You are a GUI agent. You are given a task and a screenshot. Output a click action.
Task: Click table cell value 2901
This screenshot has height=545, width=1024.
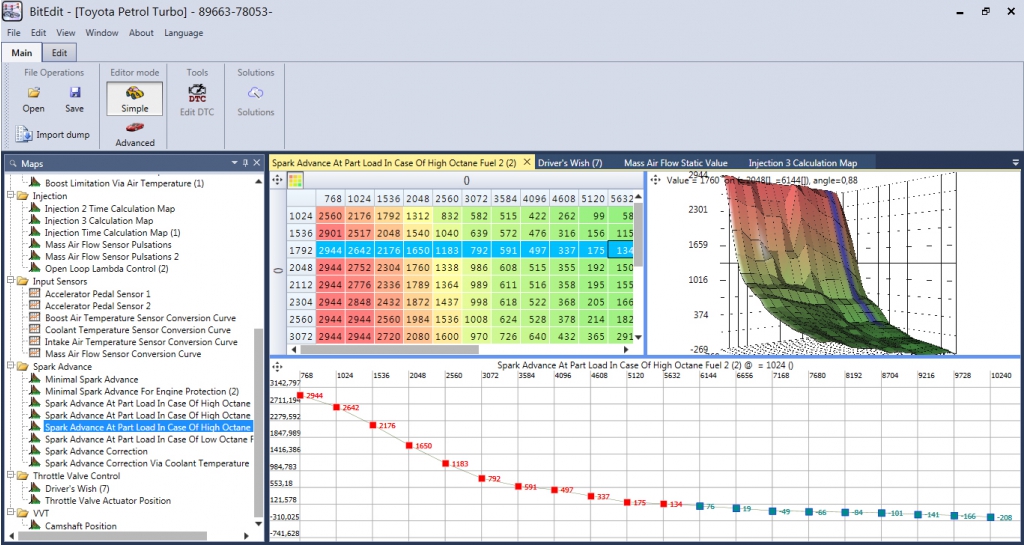tap(332, 233)
